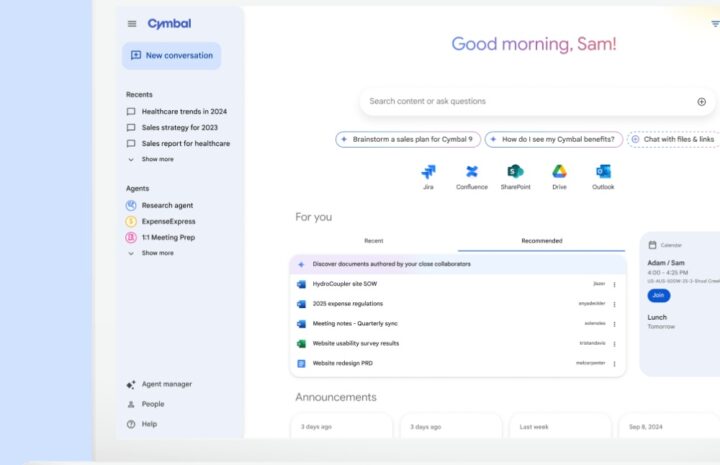Open the Last week announcement card

[x=560, y=427]
